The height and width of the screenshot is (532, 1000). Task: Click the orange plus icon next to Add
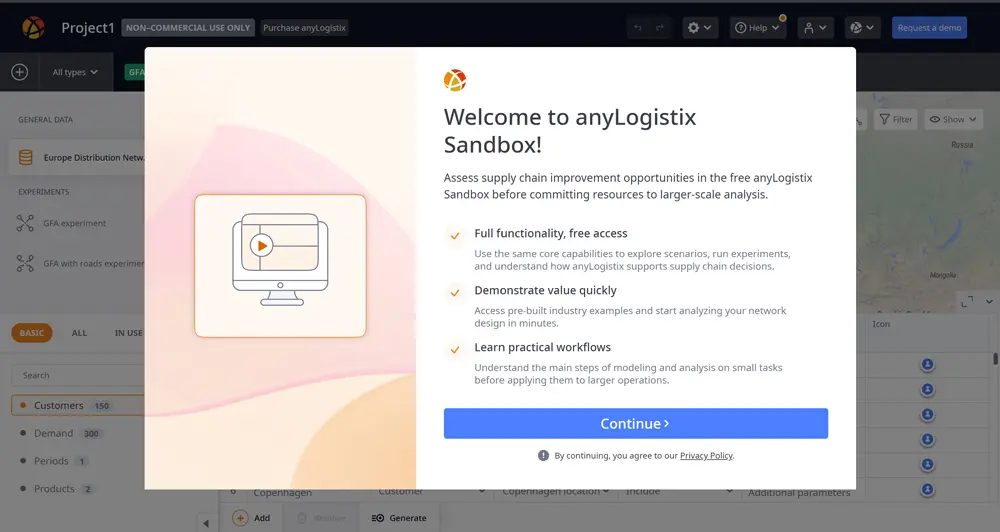pos(240,518)
